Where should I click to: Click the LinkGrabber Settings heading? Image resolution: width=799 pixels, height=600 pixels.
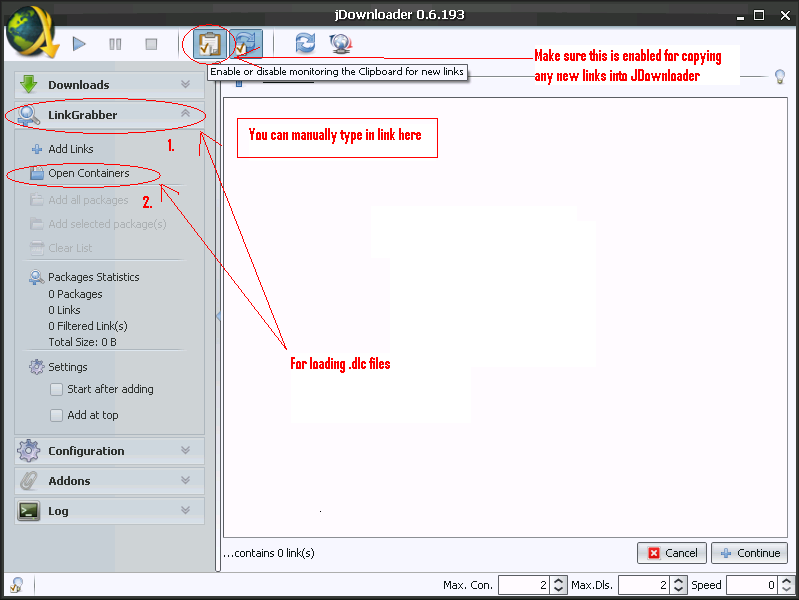[68, 367]
